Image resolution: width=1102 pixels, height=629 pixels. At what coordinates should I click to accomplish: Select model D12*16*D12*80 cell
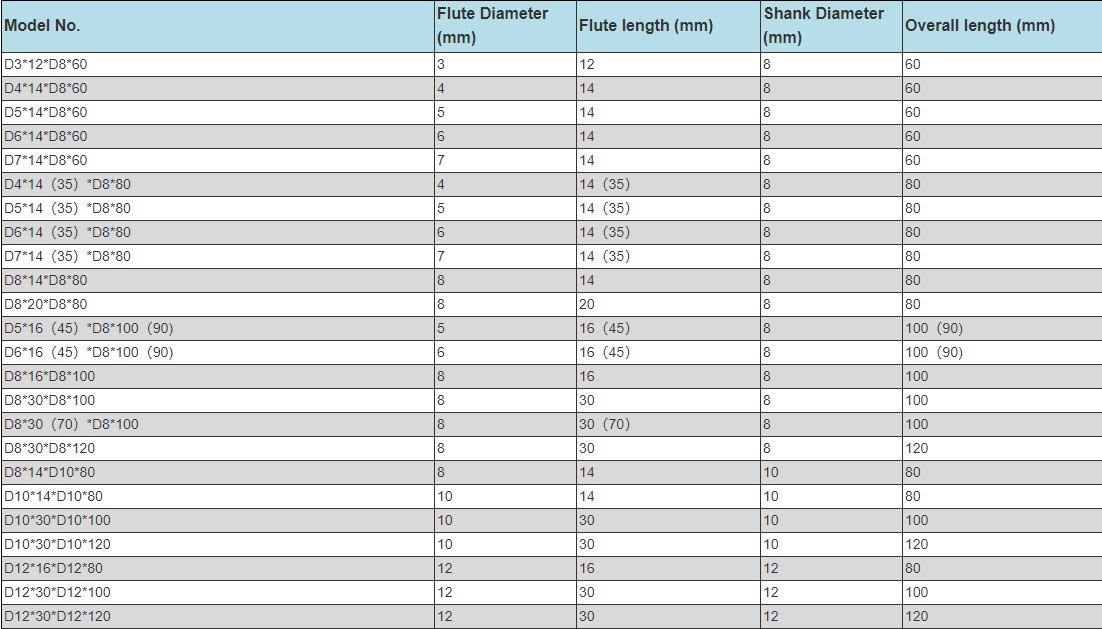pos(218,568)
